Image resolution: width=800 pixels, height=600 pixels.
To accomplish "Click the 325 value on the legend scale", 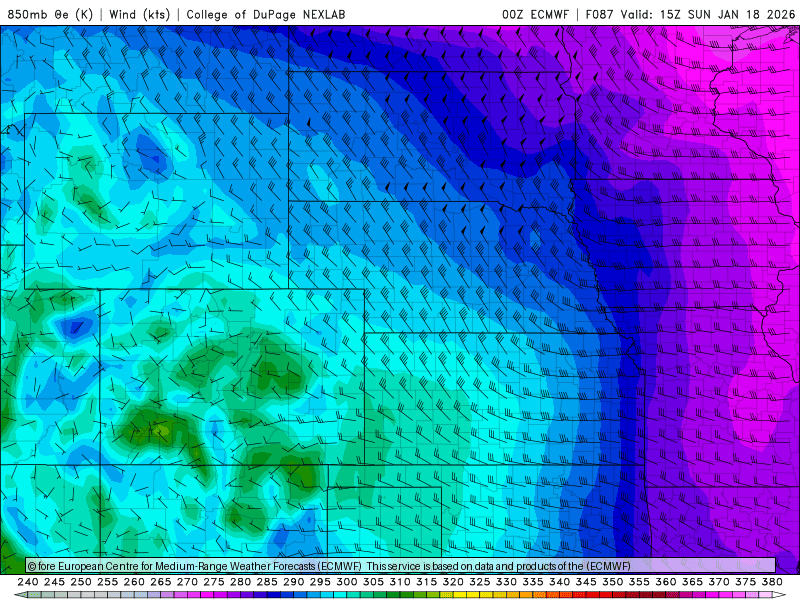I will 479,582.
